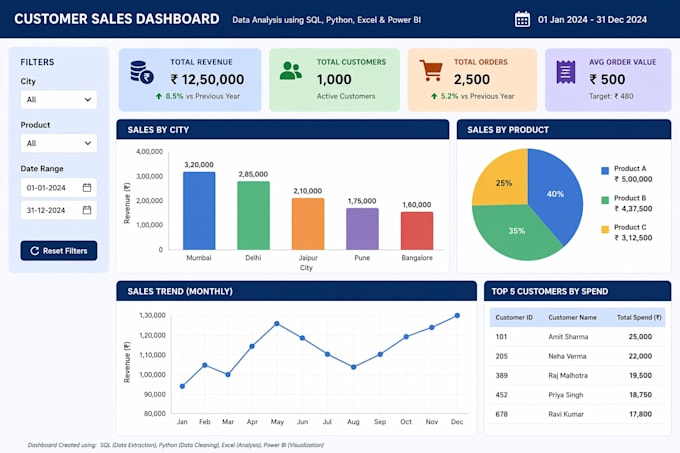
Task: Click the Product filter chevron arrow
Action: [88, 143]
